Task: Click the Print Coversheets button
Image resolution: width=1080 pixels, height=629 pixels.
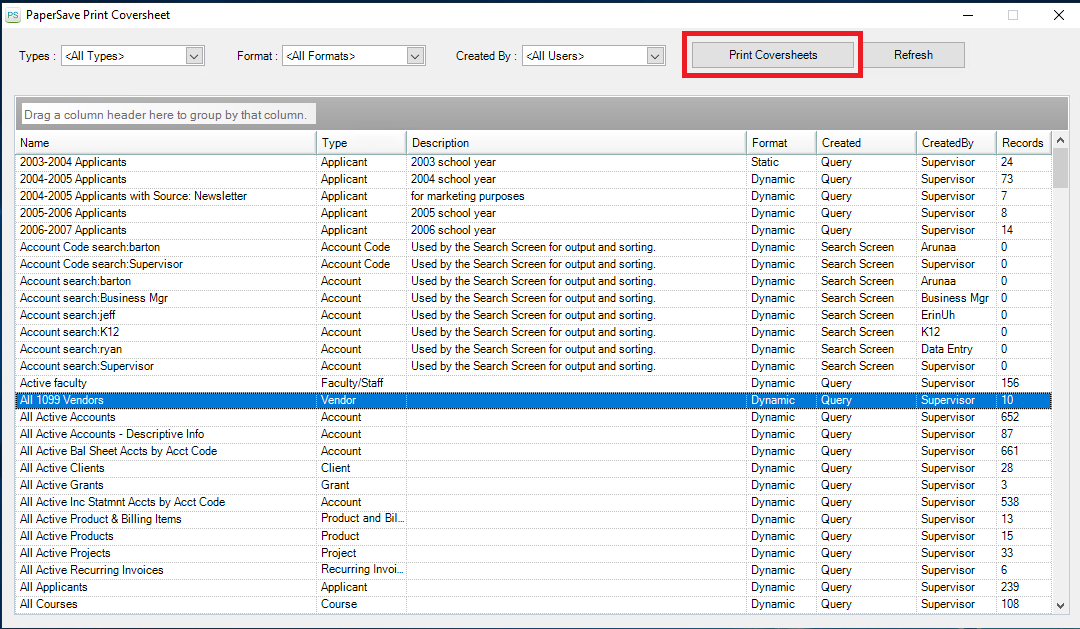Action: pyautogui.click(x=772, y=55)
